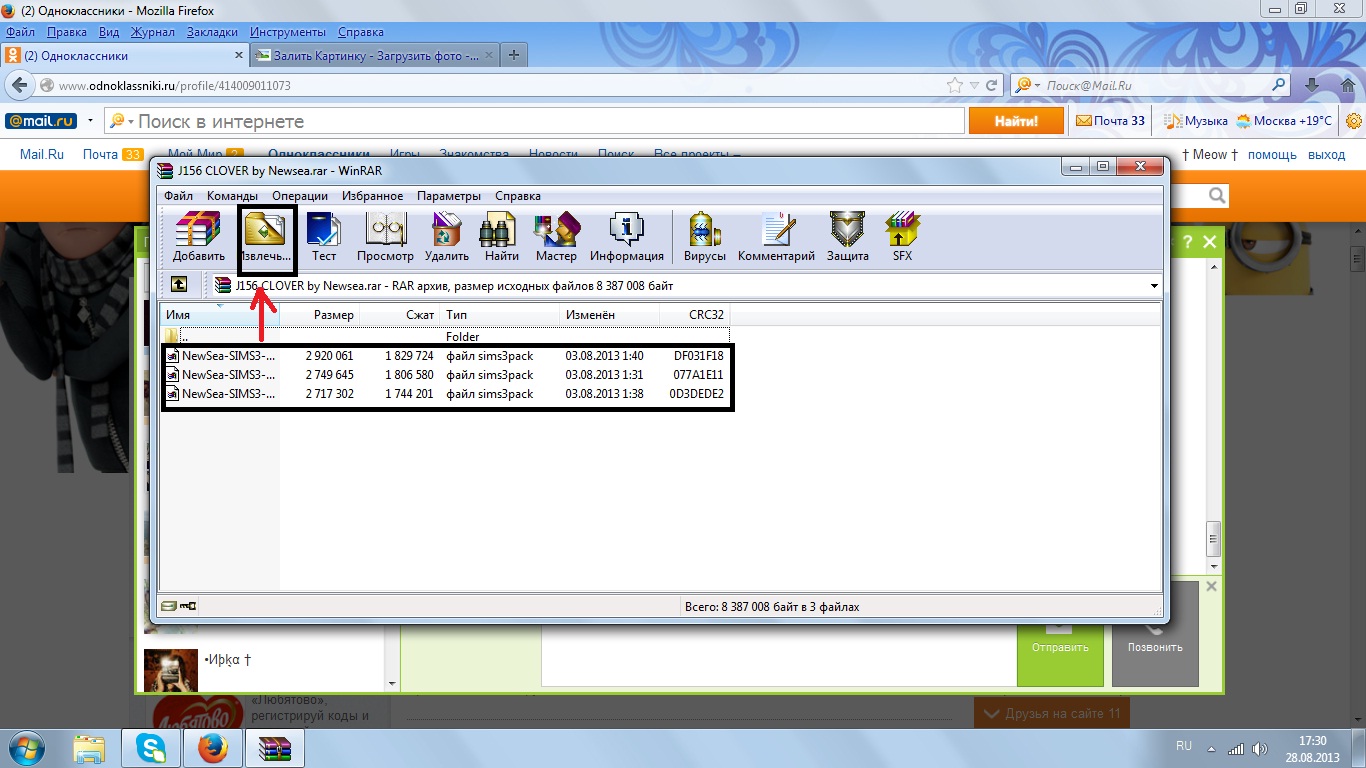Expand the WinRAR archive path dropdown

click(1155, 286)
